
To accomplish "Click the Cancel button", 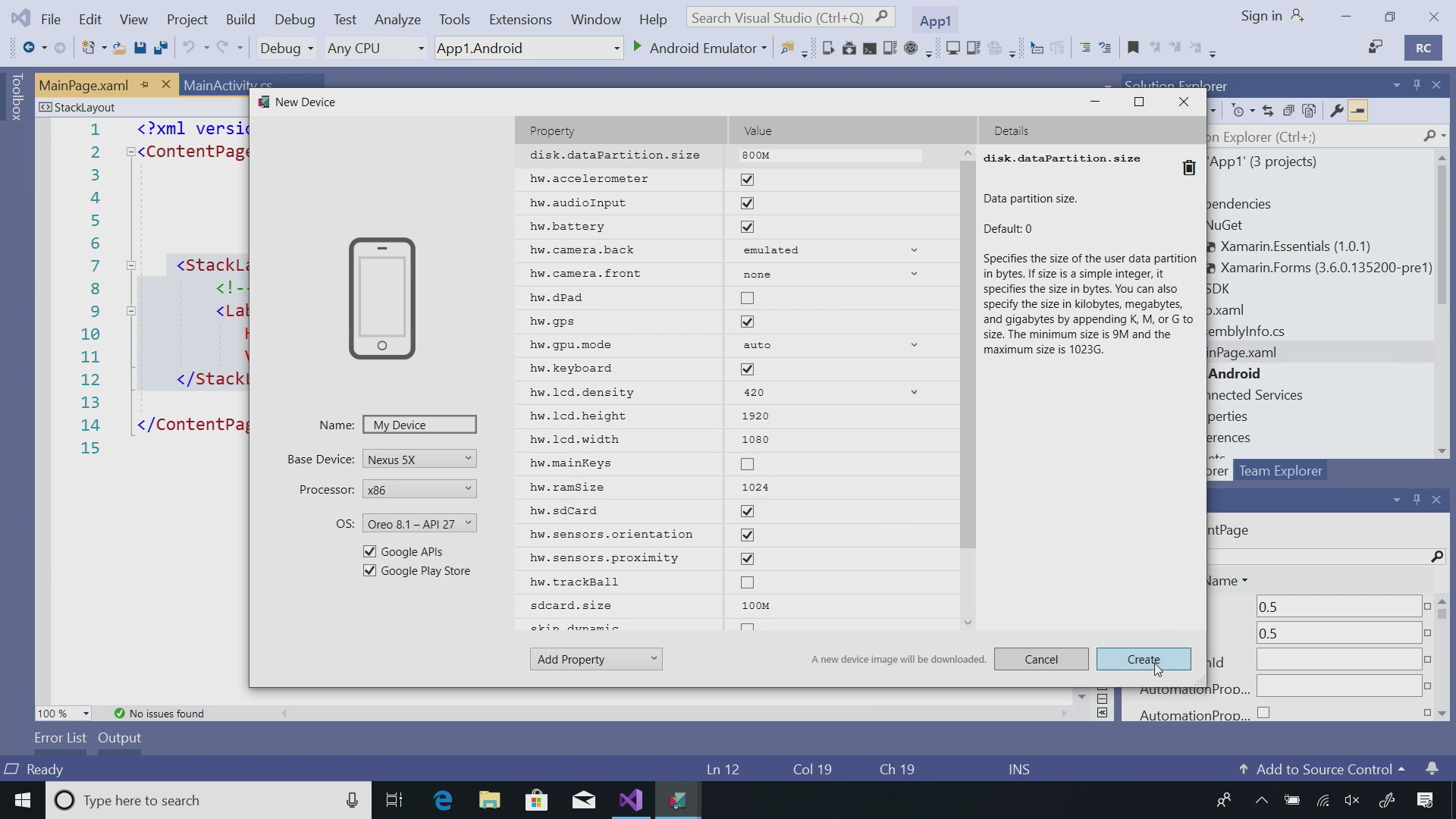I will (x=1040, y=659).
